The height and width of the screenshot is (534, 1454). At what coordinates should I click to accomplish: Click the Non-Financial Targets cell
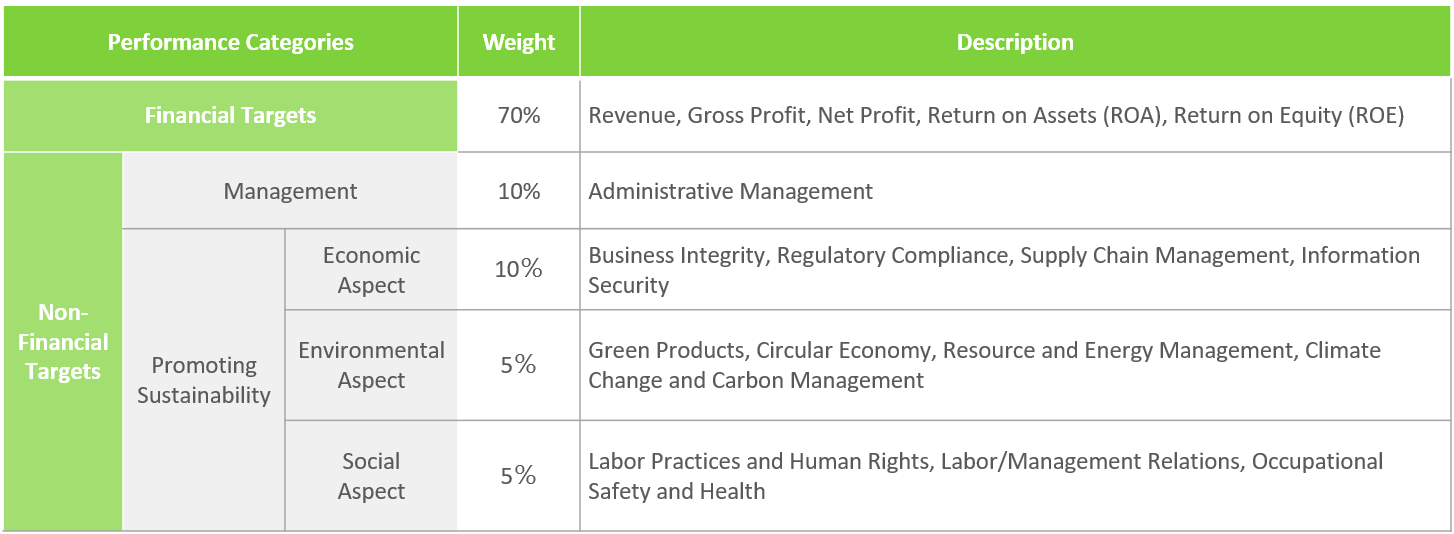(63, 342)
